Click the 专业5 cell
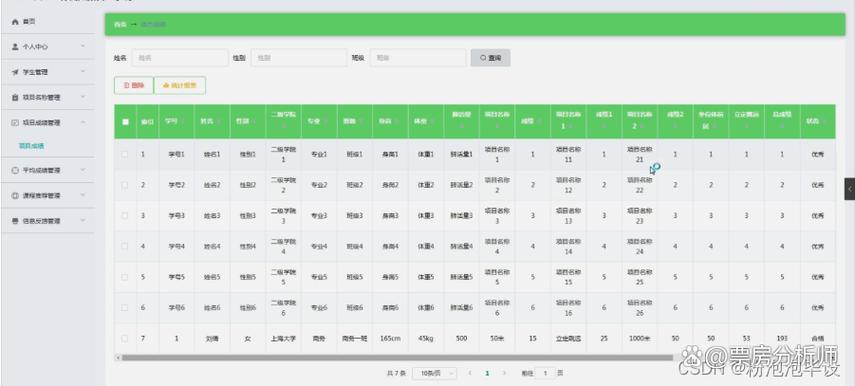The width and height of the screenshot is (855, 386). [x=319, y=277]
